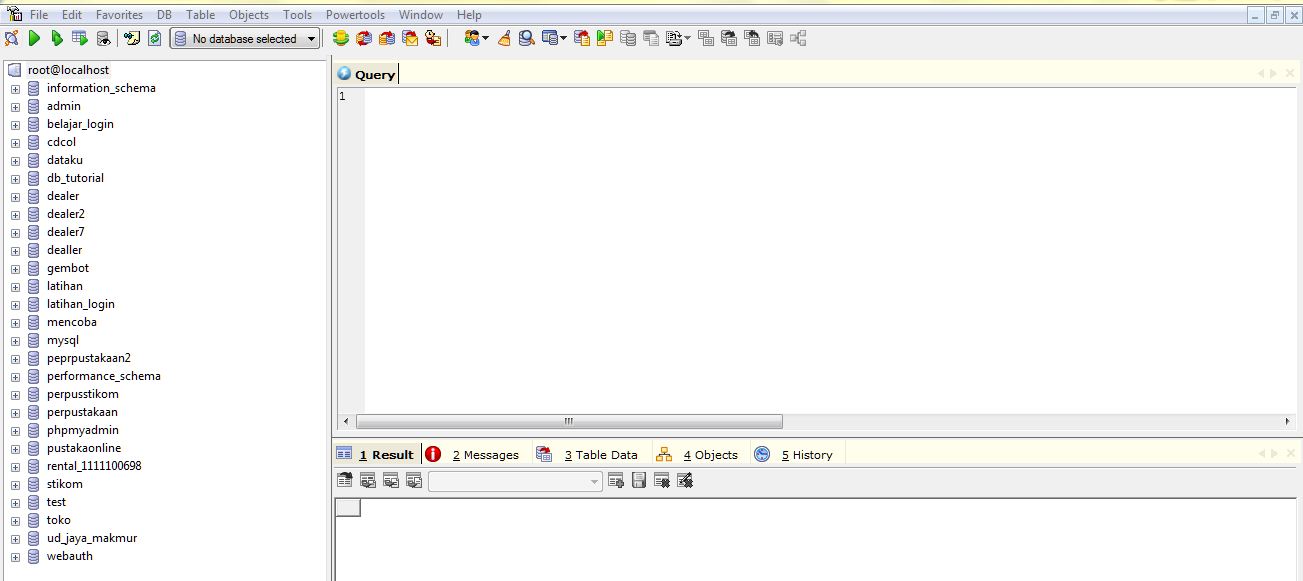This screenshot has height=581, width=1303.
Task: Select the dataku database in tree
Action: (65, 160)
